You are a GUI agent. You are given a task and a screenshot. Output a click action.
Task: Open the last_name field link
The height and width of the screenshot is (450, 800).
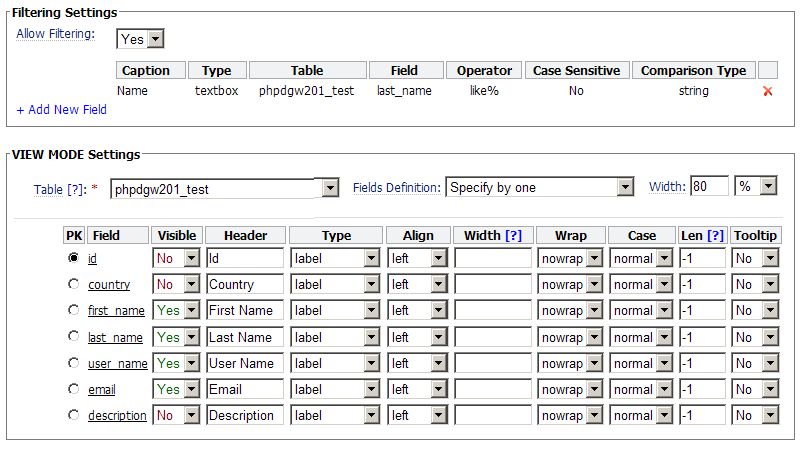pos(115,337)
